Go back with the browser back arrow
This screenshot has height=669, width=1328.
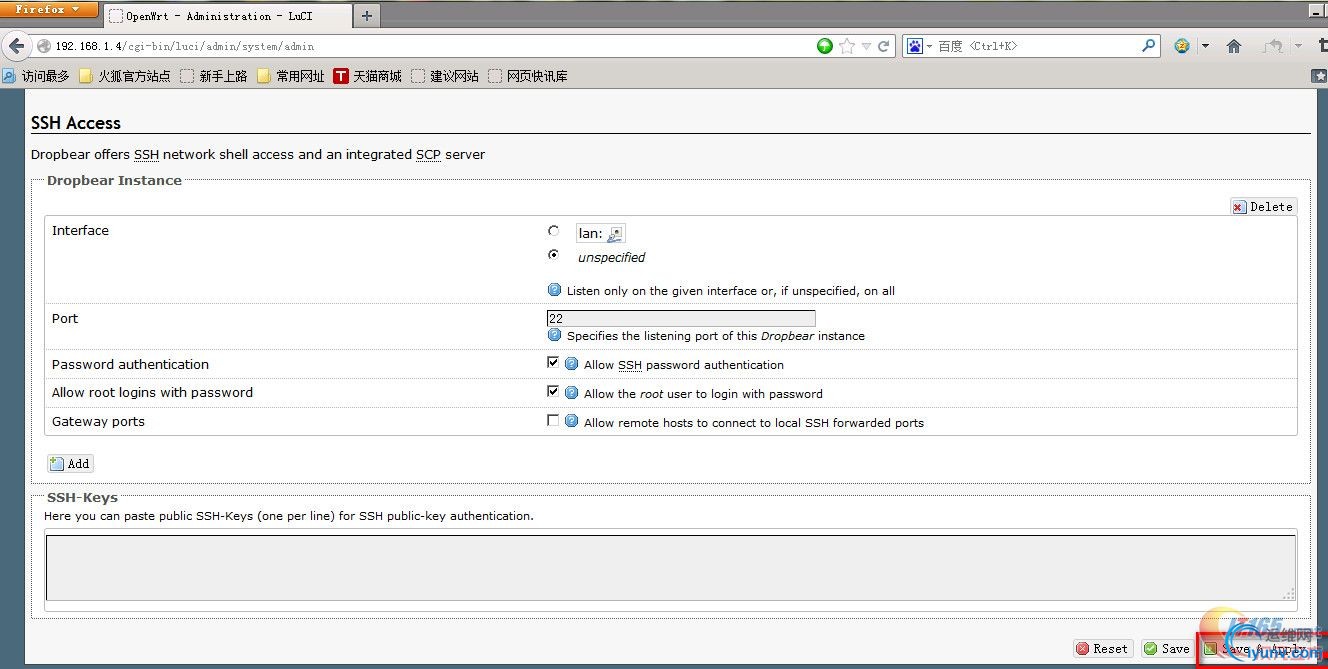(16, 46)
